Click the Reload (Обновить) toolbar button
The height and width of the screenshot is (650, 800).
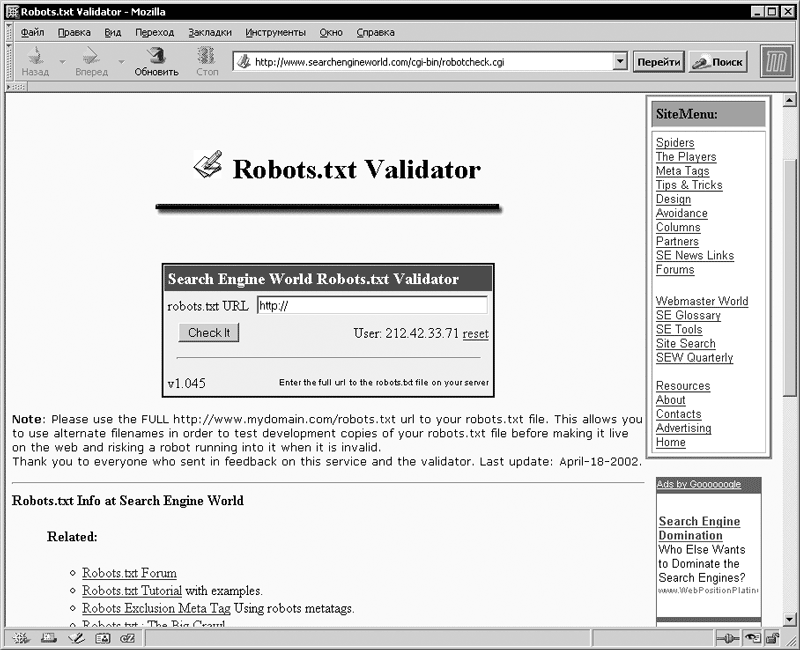click(x=156, y=61)
